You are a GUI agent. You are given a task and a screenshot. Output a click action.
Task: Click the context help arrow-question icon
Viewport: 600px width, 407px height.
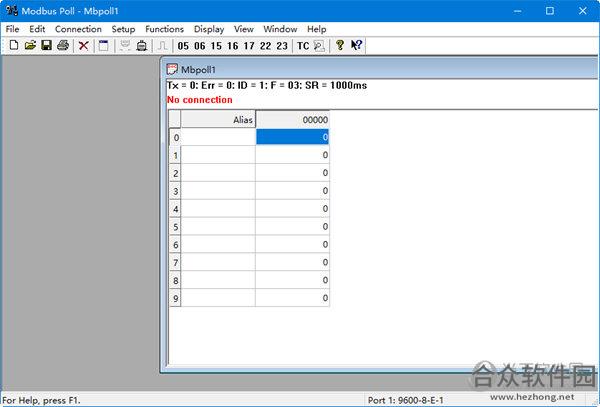pos(356,45)
